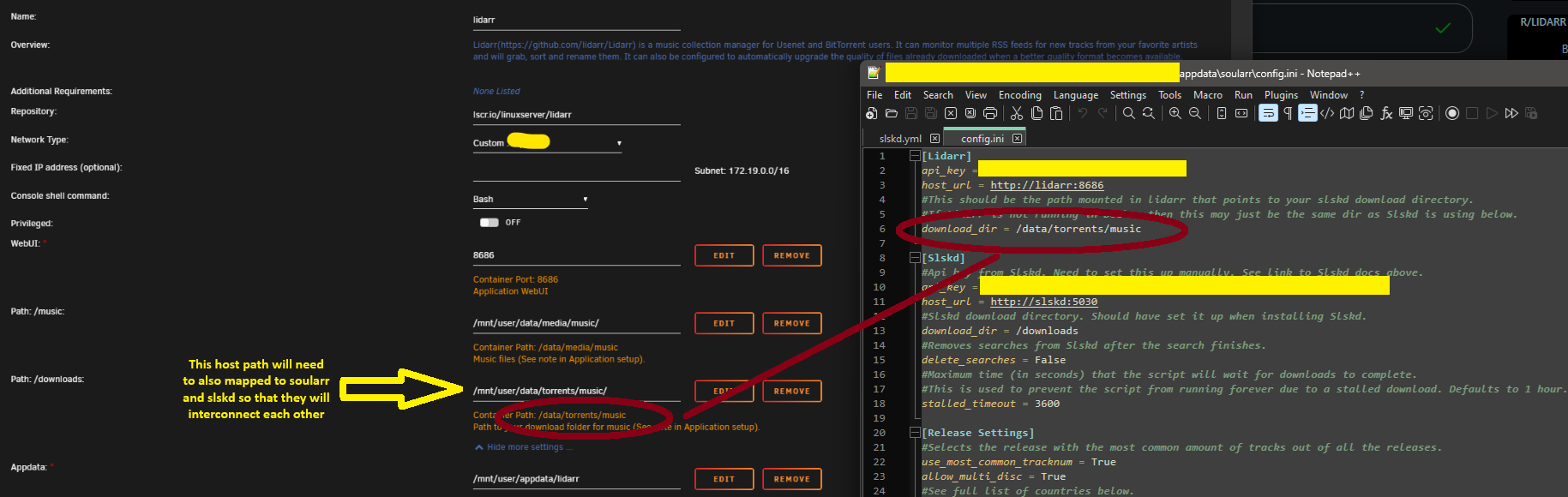Click the Cut scissors icon

1017,113
